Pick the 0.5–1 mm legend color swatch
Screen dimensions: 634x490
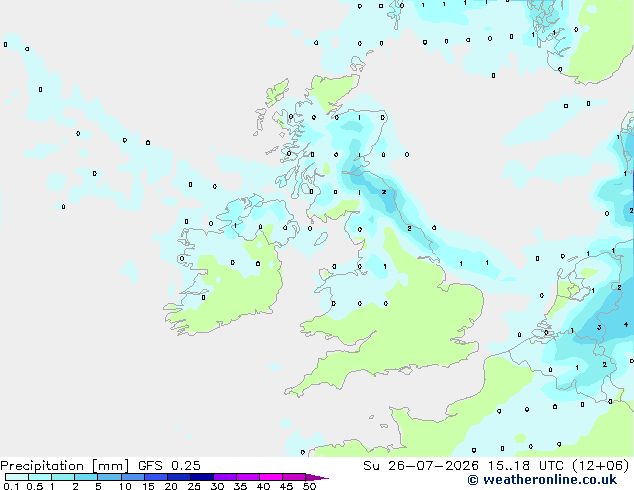coord(40,477)
